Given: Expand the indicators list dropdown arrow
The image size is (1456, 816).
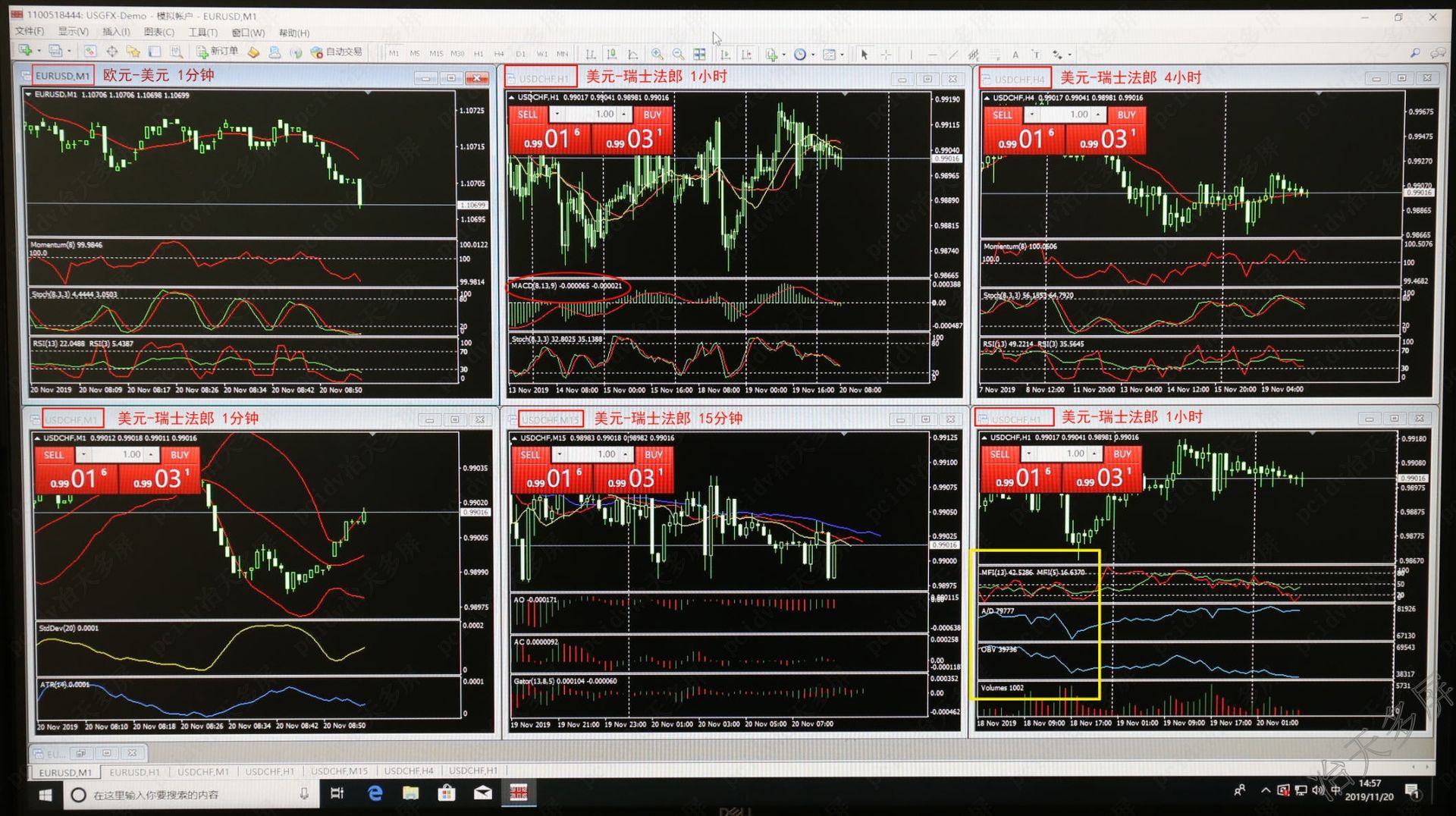Looking at the screenshot, I should (783, 55).
